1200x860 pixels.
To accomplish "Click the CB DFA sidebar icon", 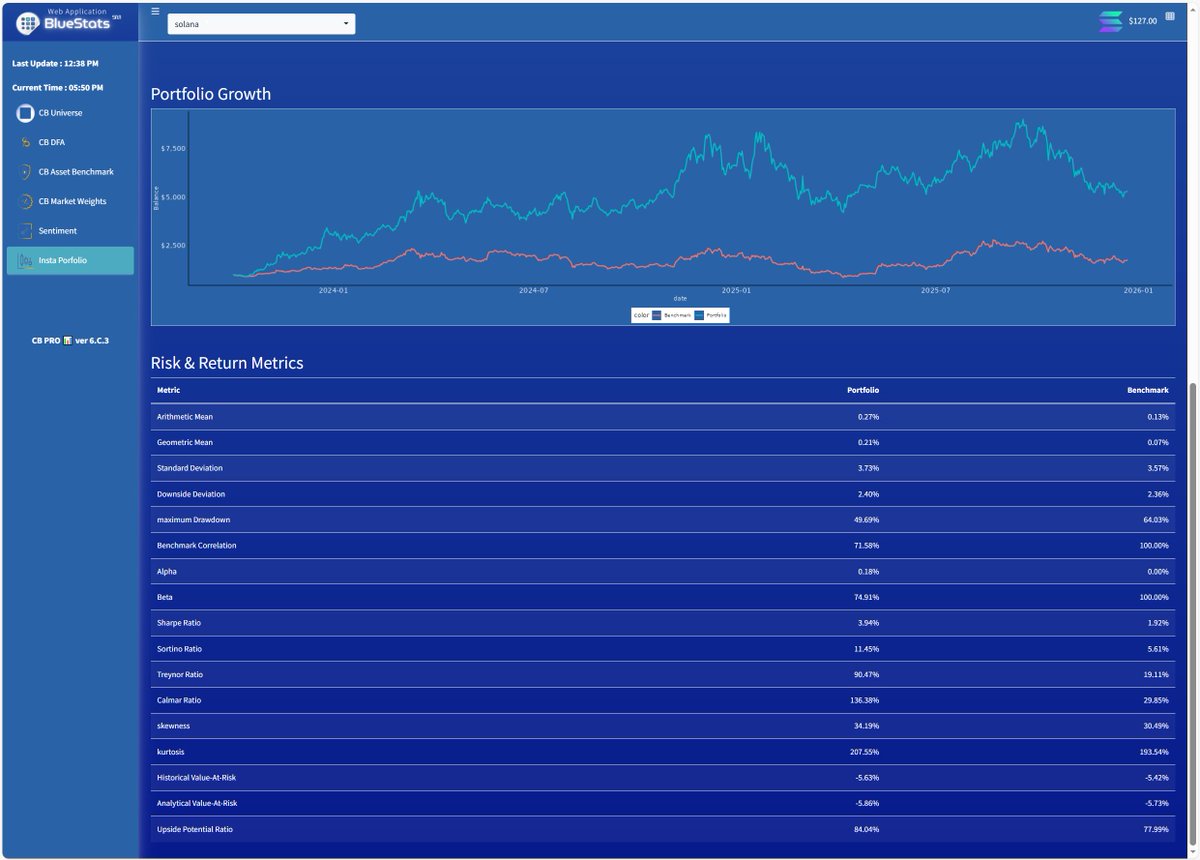I will [x=26, y=142].
